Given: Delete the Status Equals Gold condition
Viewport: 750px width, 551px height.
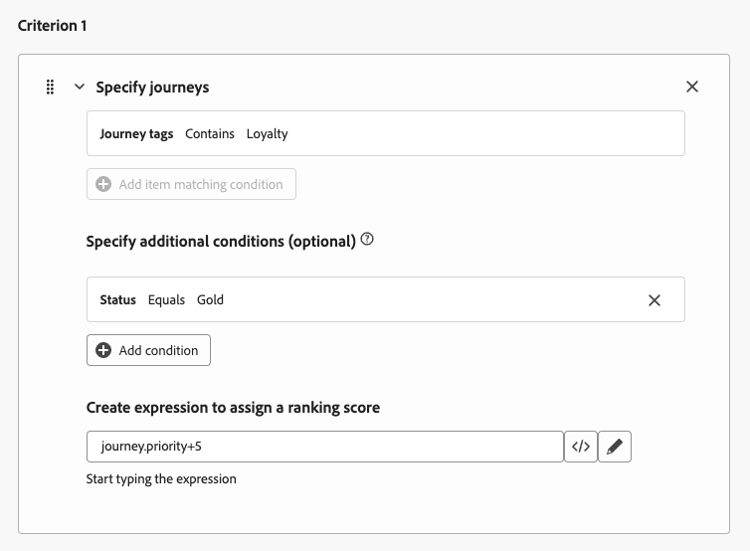Looking at the screenshot, I should [x=654, y=300].
